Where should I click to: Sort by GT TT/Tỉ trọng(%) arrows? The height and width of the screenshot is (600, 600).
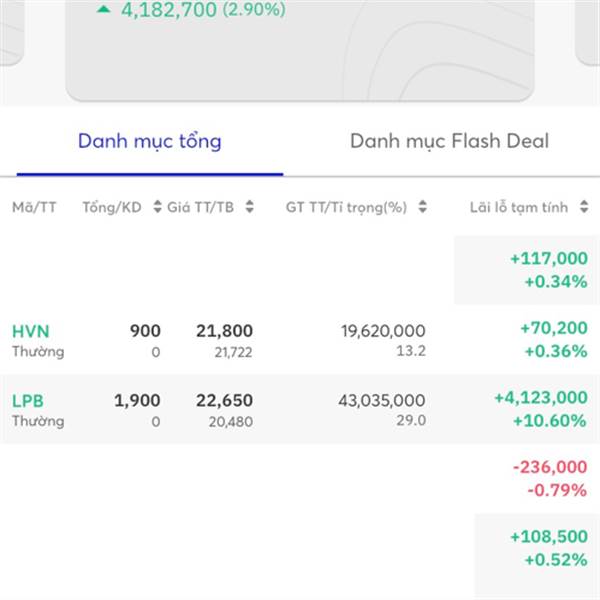(422, 207)
